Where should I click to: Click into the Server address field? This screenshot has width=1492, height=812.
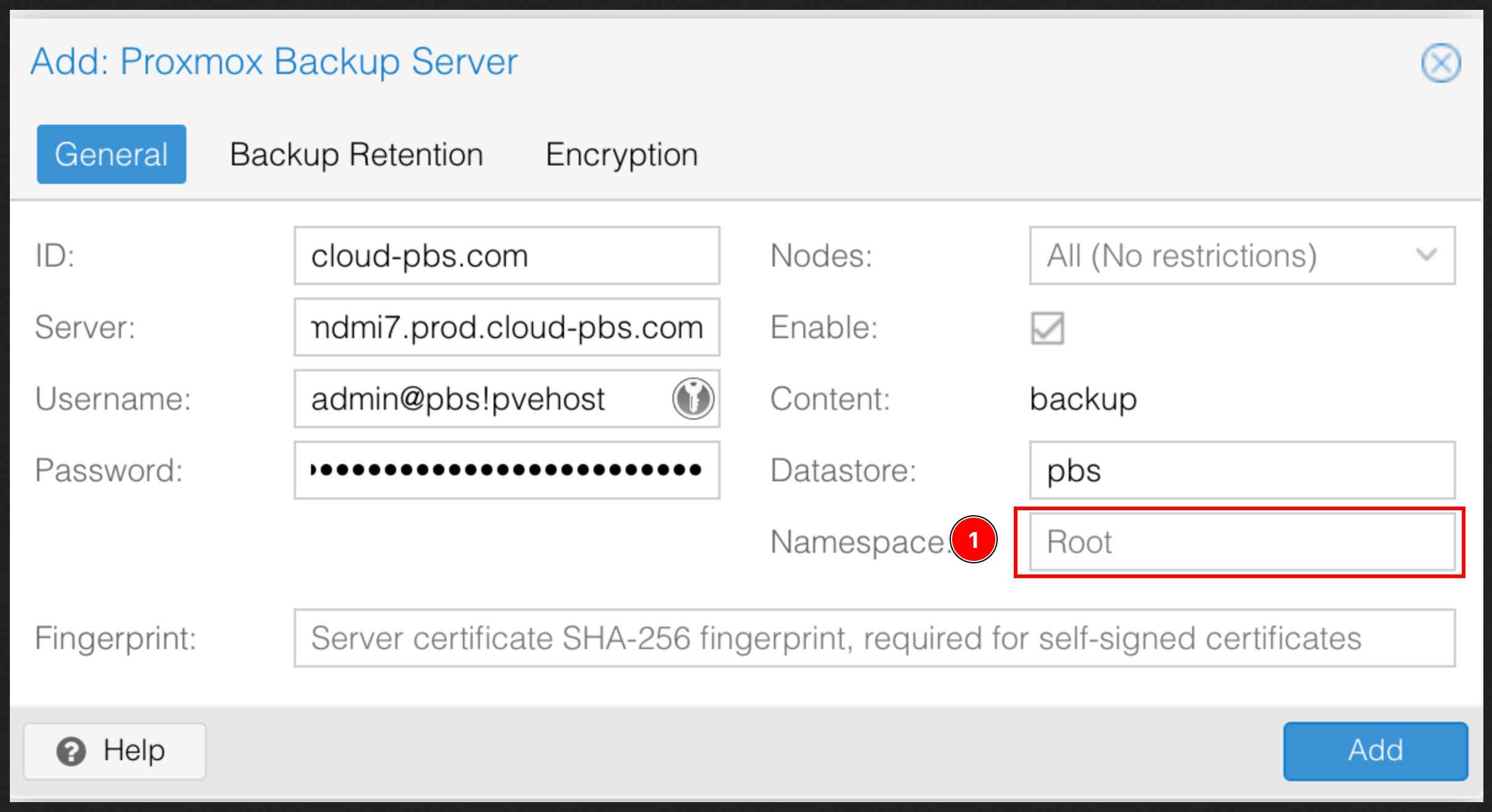(x=506, y=327)
